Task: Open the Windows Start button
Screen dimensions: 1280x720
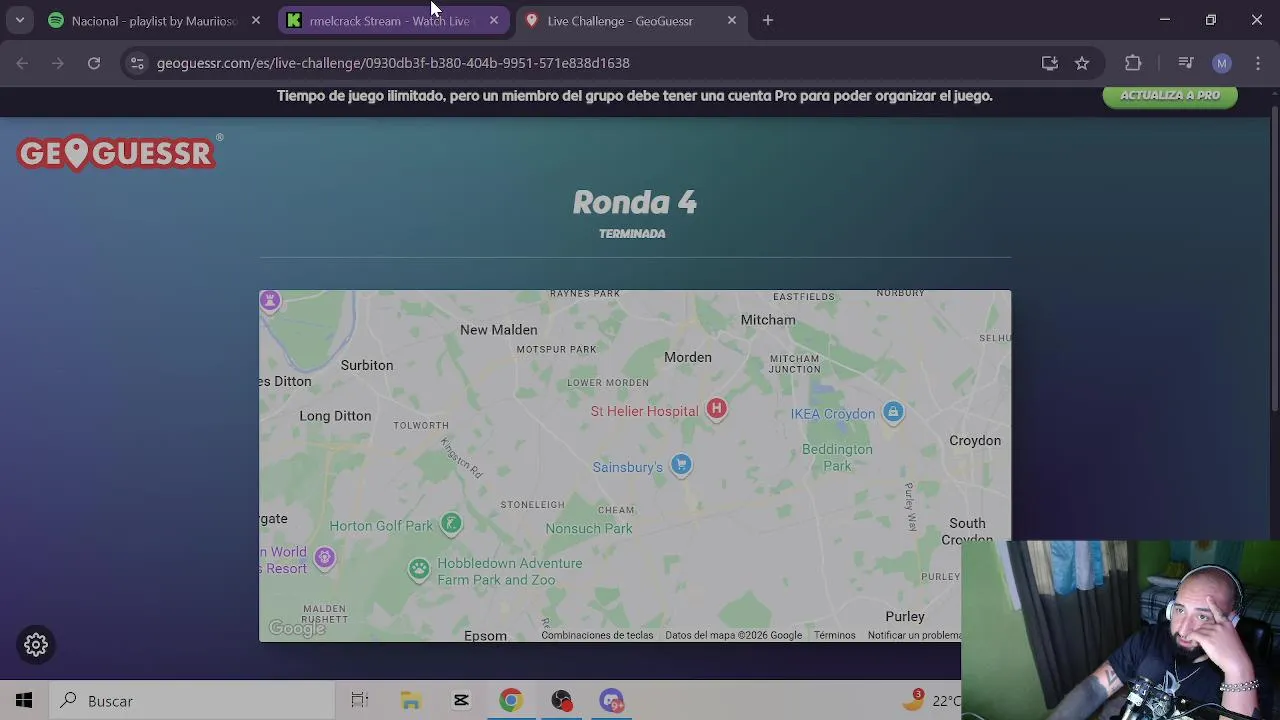Action: click(24, 701)
